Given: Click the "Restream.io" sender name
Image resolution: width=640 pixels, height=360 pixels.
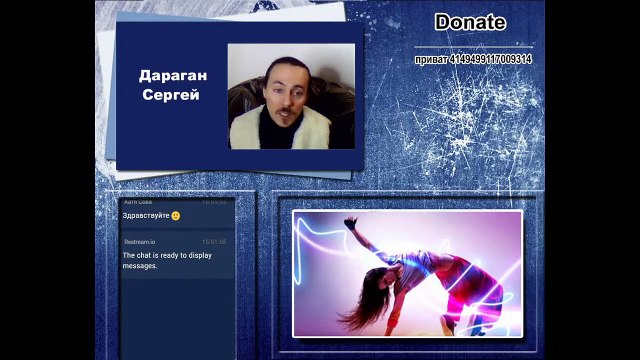Looking at the screenshot, I should [140, 242].
